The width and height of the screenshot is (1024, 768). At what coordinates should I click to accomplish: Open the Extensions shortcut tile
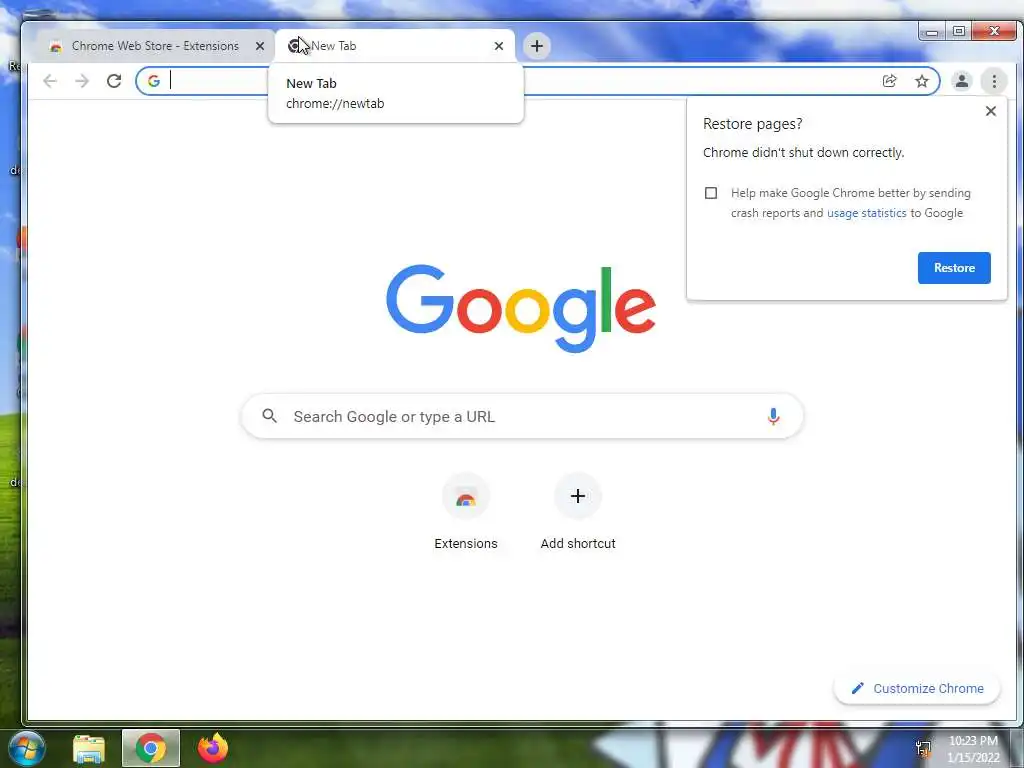pos(466,513)
